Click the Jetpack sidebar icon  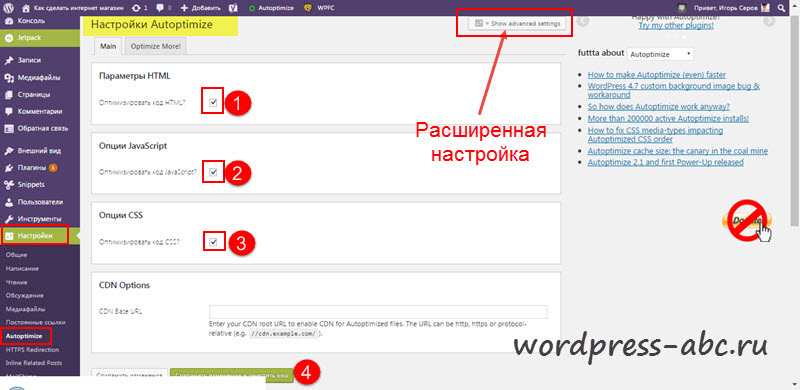(8, 38)
